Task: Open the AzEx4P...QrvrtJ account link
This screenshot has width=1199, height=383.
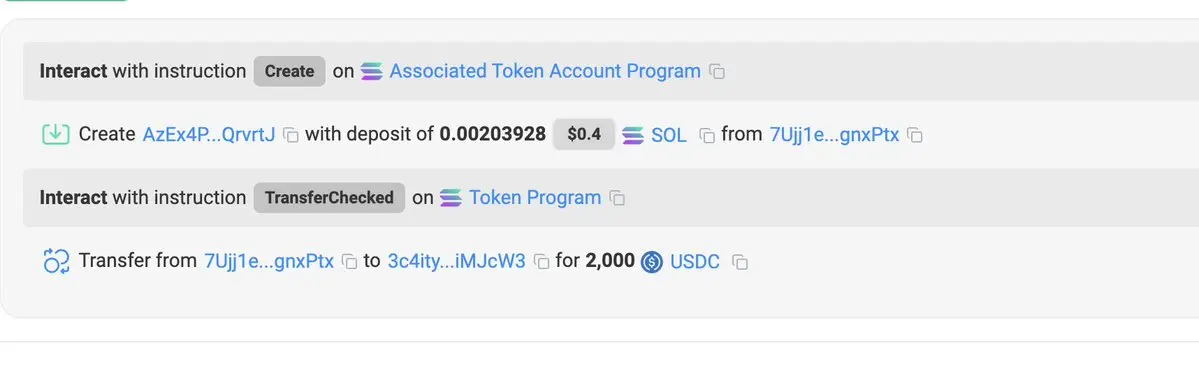Action: tap(209, 135)
